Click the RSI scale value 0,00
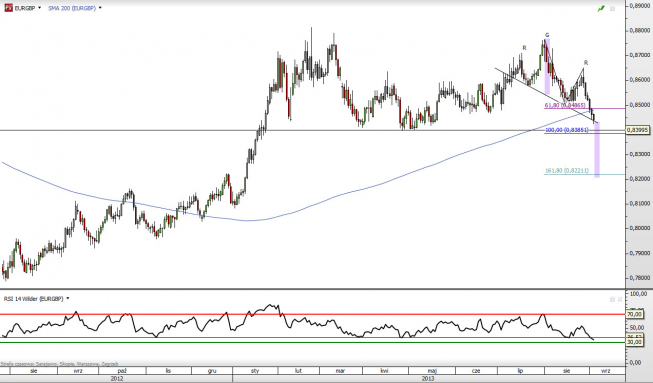653x383 pixels. tap(636, 363)
